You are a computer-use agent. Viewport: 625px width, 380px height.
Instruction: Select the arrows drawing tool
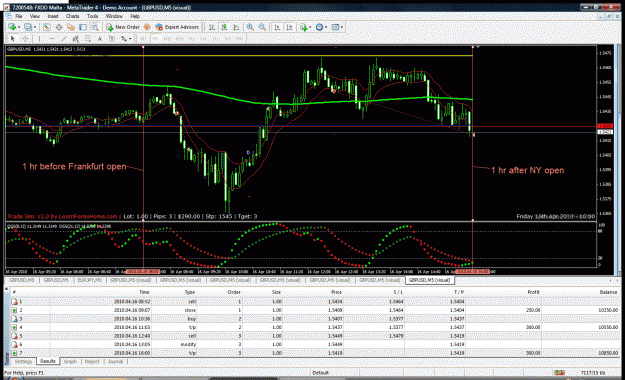(x=124, y=39)
